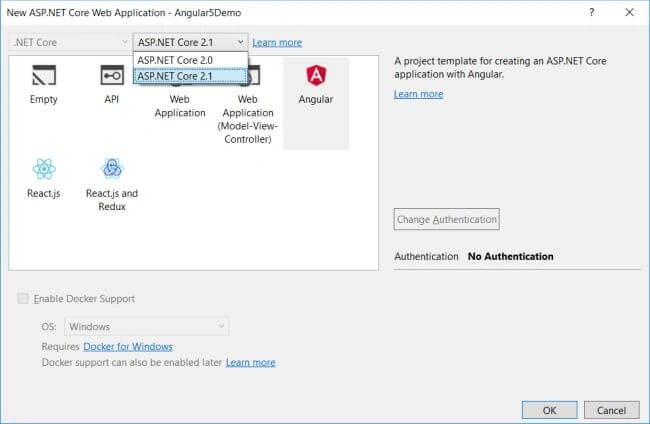Open the OS Windows dropdown

click(146, 327)
